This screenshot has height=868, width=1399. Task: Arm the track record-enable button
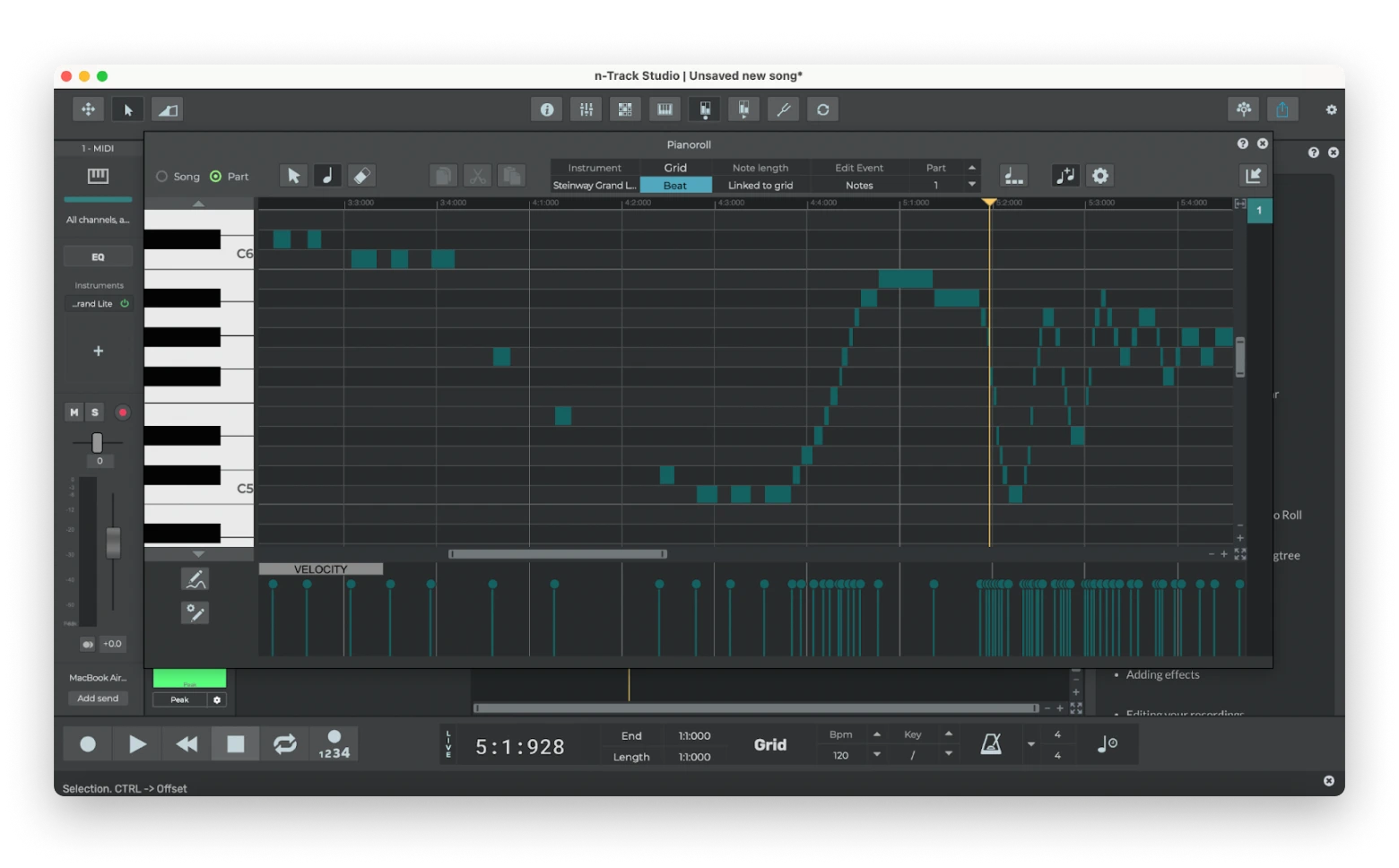123,412
